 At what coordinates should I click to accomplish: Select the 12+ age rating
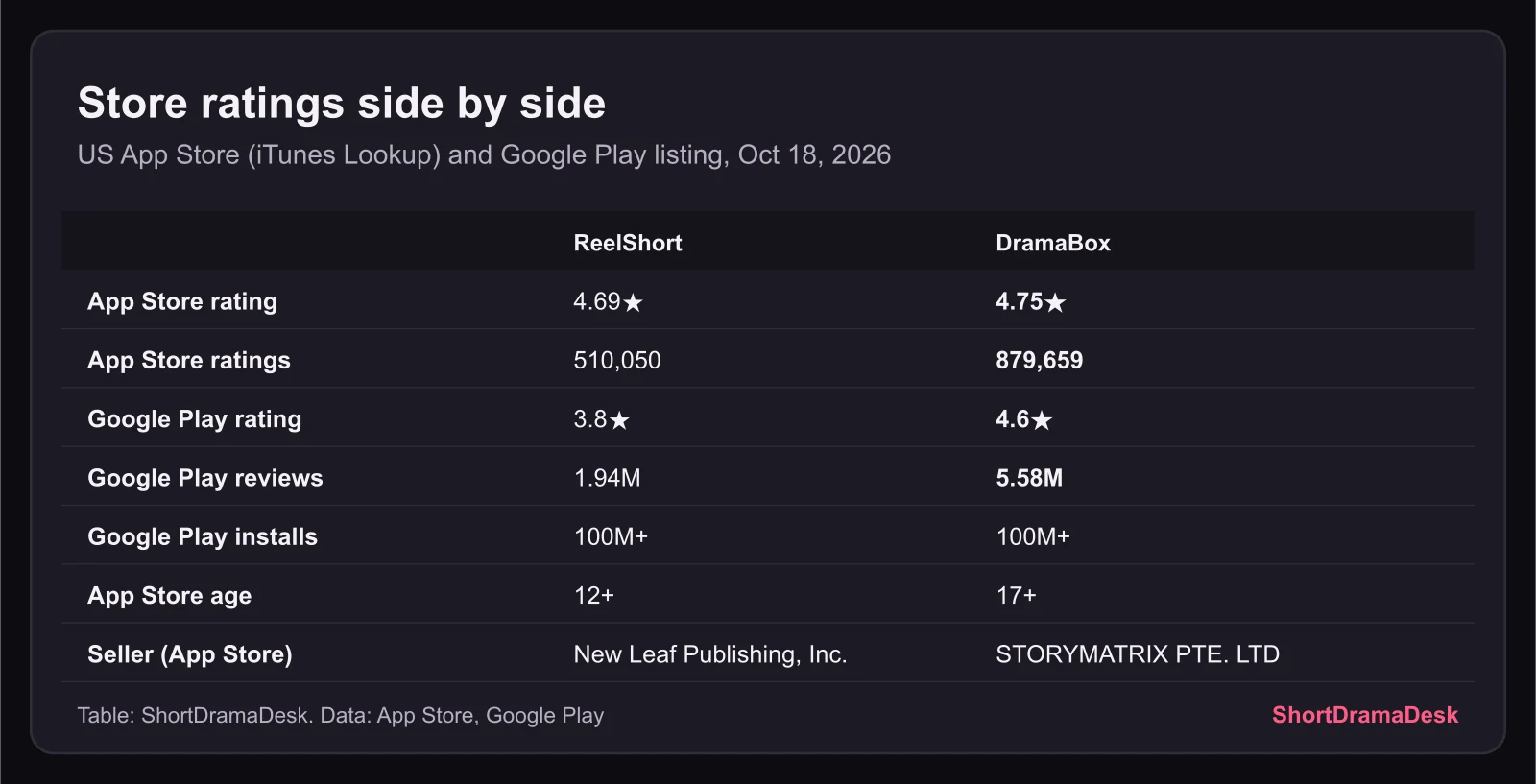593,596
